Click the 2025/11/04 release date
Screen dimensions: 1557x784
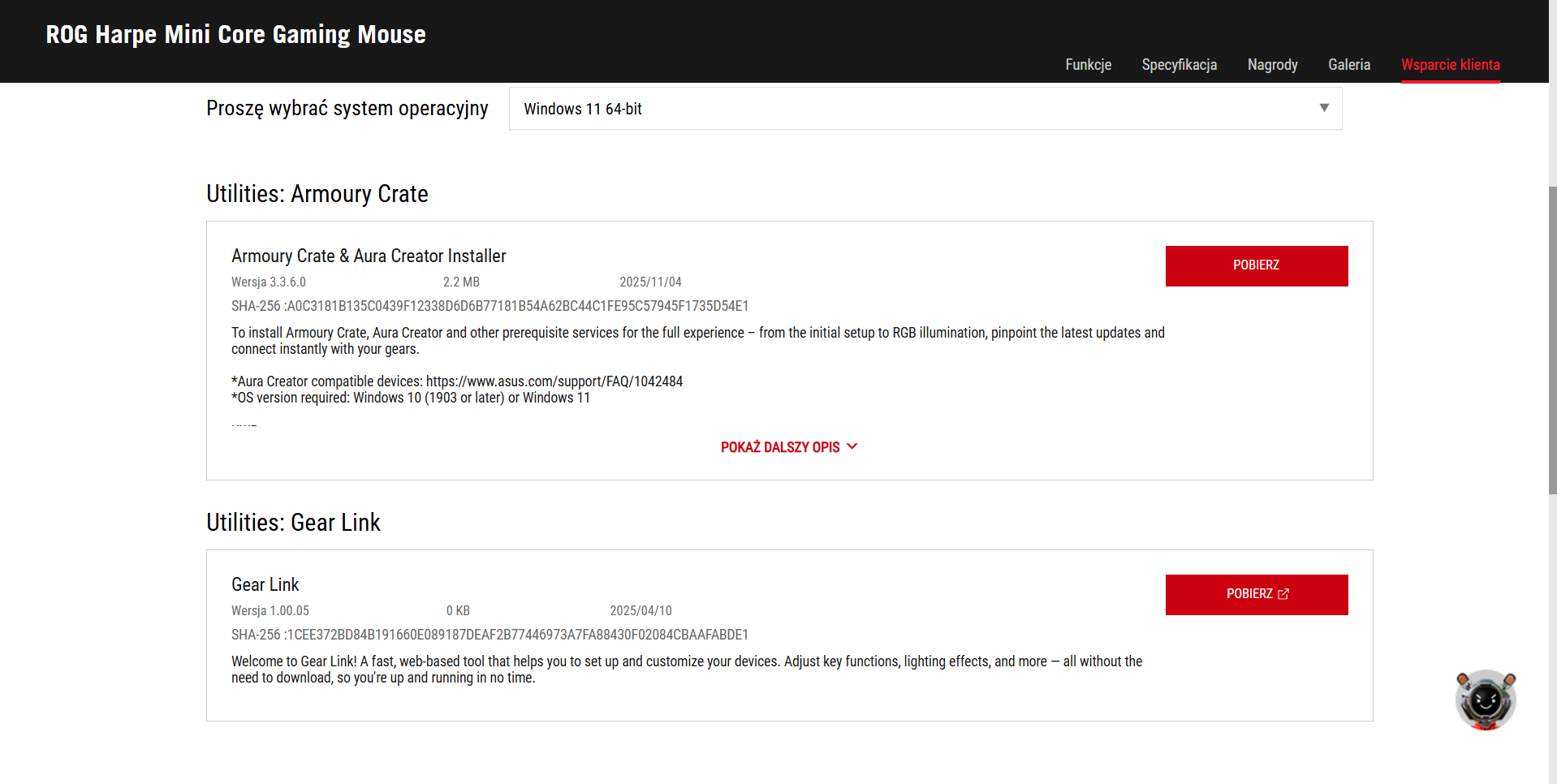pyautogui.click(x=651, y=282)
